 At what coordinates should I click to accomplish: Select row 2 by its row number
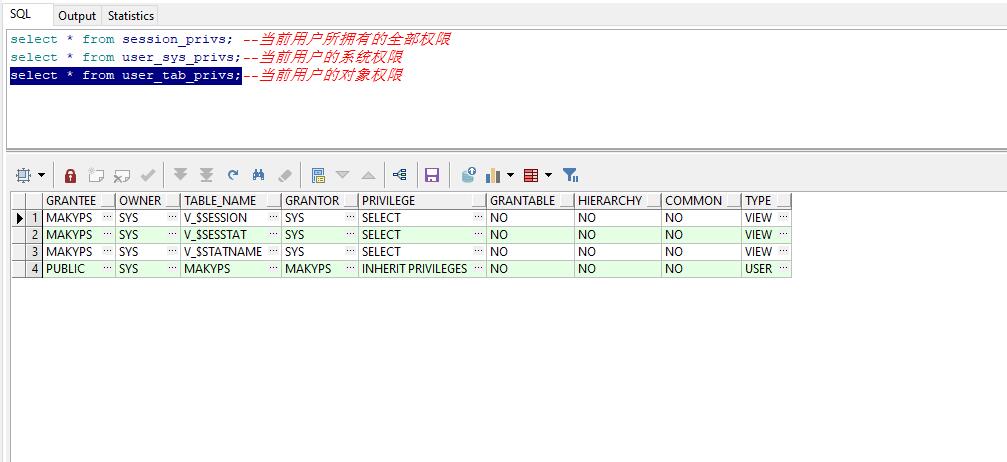pos(35,235)
